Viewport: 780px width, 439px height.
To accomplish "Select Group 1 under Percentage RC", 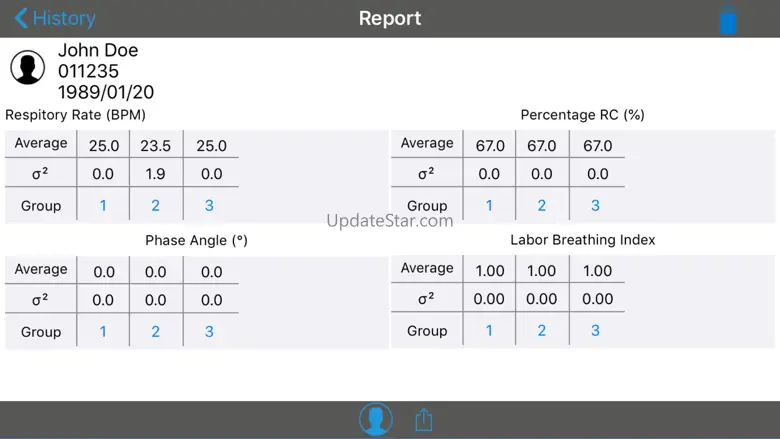I will coord(489,206).
